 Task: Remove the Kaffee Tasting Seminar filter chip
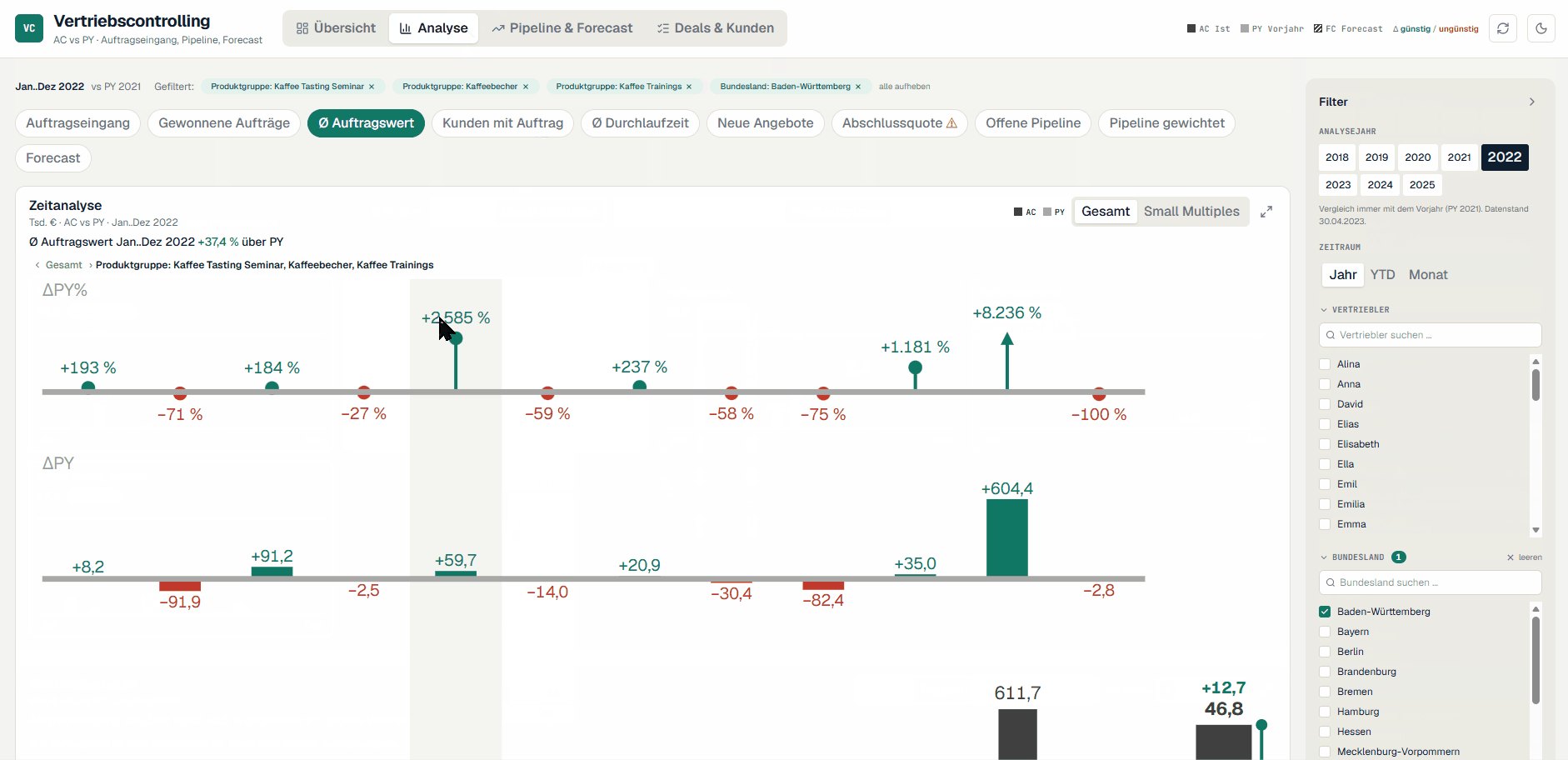coord(372,87)
